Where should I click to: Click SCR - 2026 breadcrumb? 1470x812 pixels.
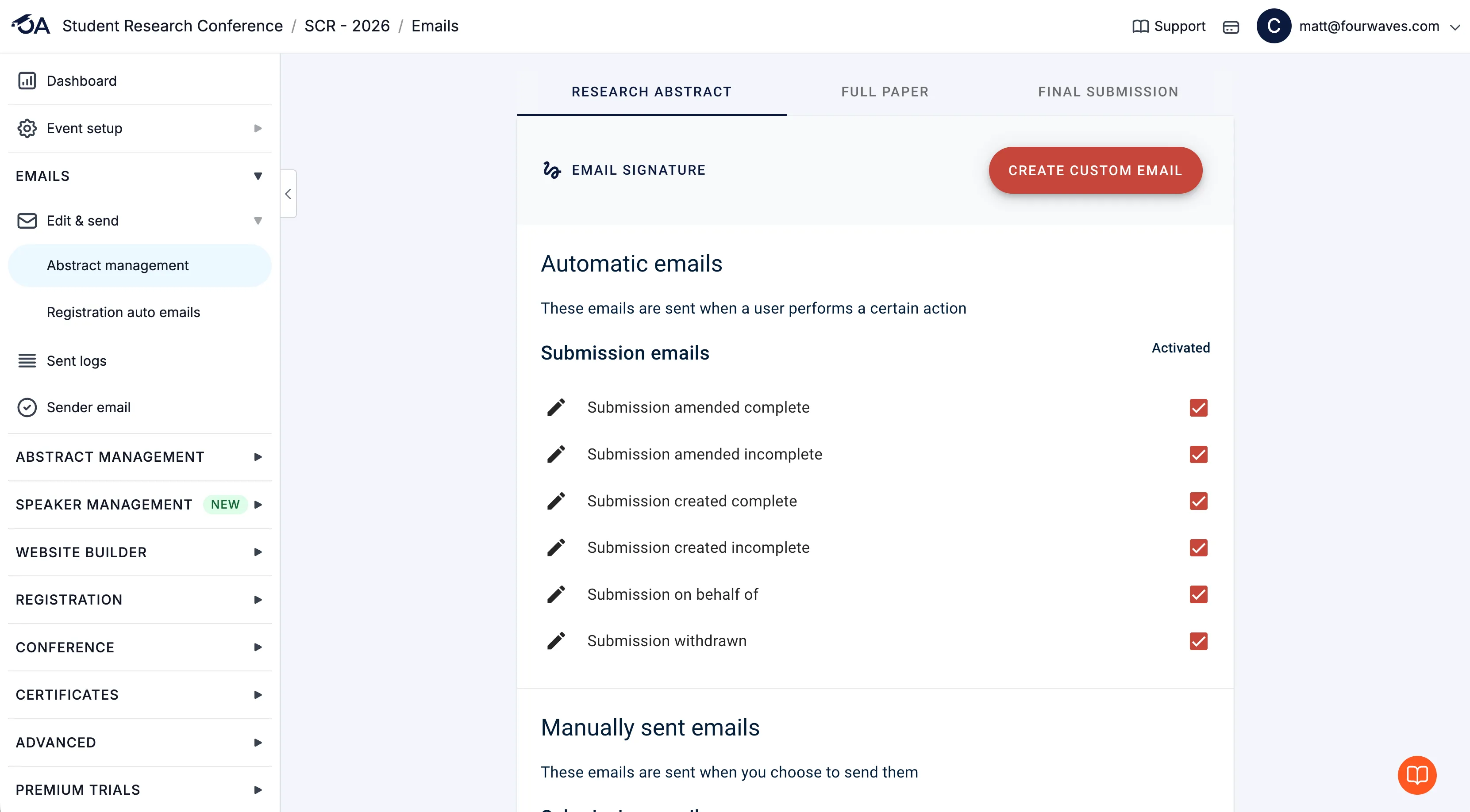point(347,26)
